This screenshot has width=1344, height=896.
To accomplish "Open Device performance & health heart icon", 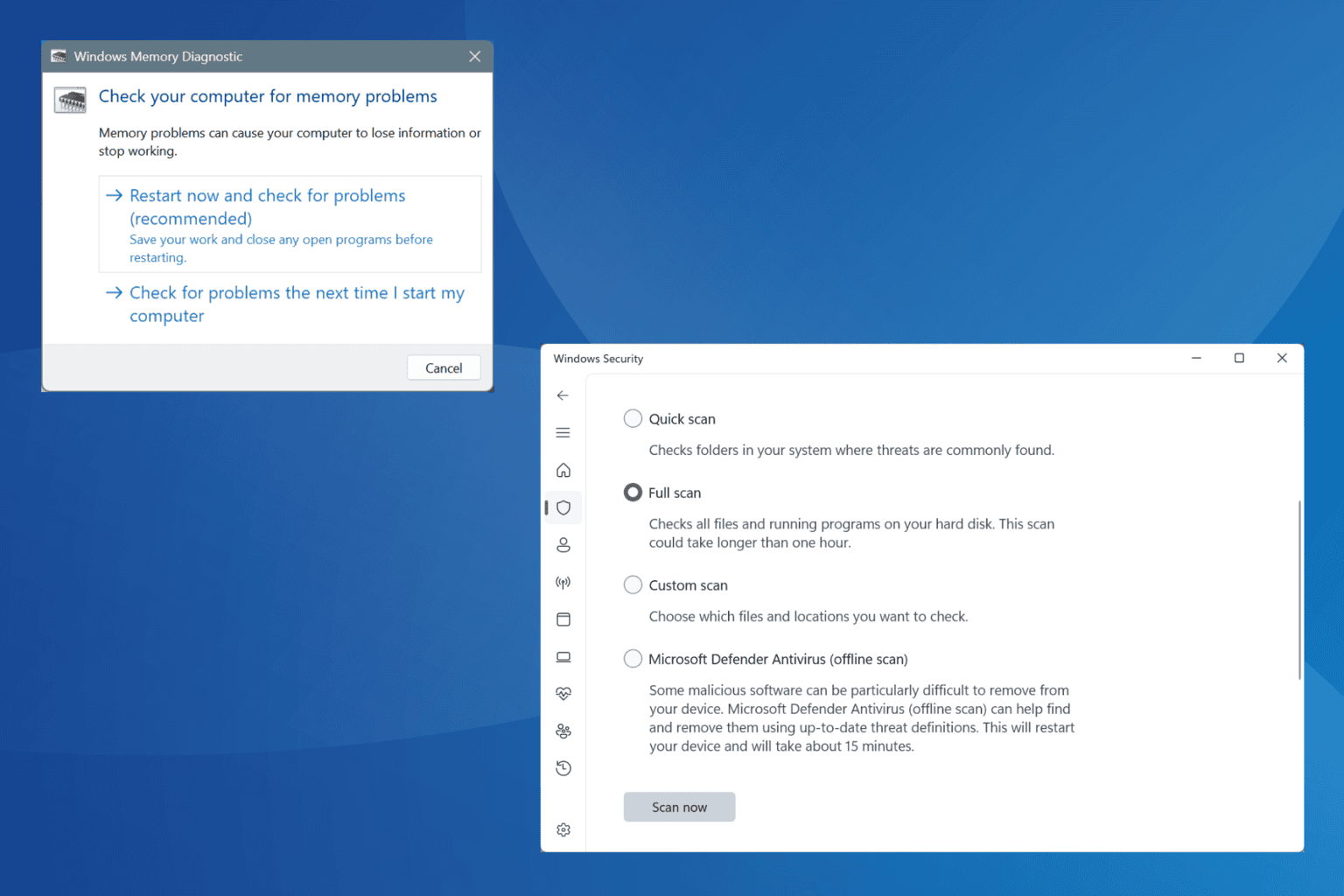I will click(563, 694).
